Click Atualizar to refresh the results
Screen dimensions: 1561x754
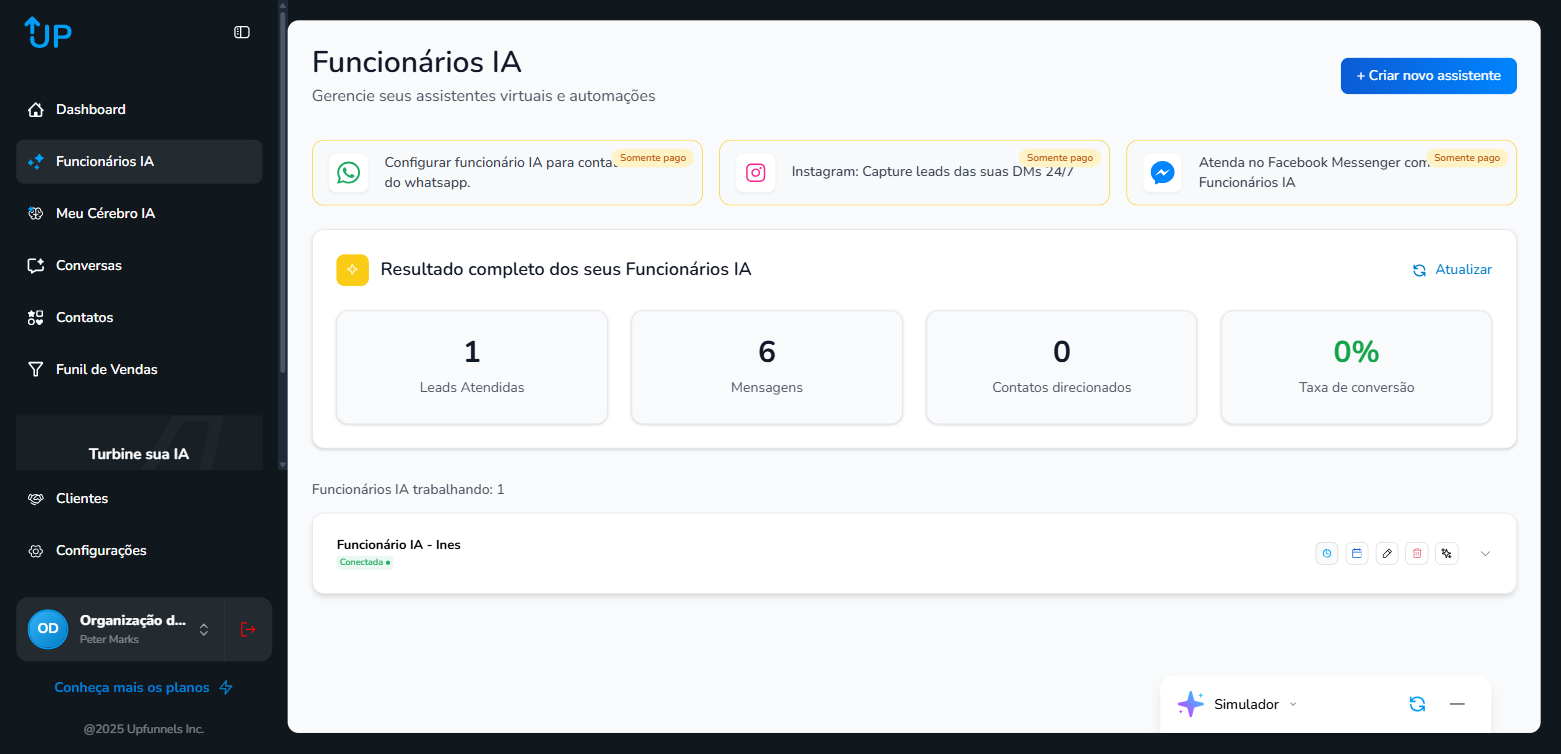1452,269
